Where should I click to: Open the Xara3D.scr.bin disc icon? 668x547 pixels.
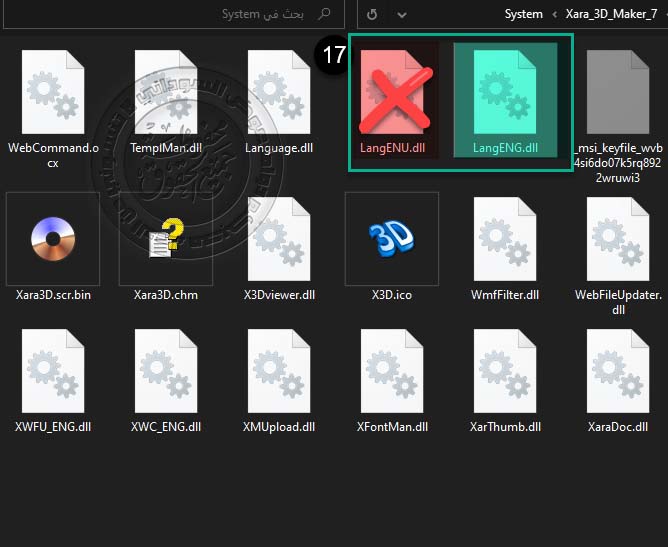pos(53,240)
